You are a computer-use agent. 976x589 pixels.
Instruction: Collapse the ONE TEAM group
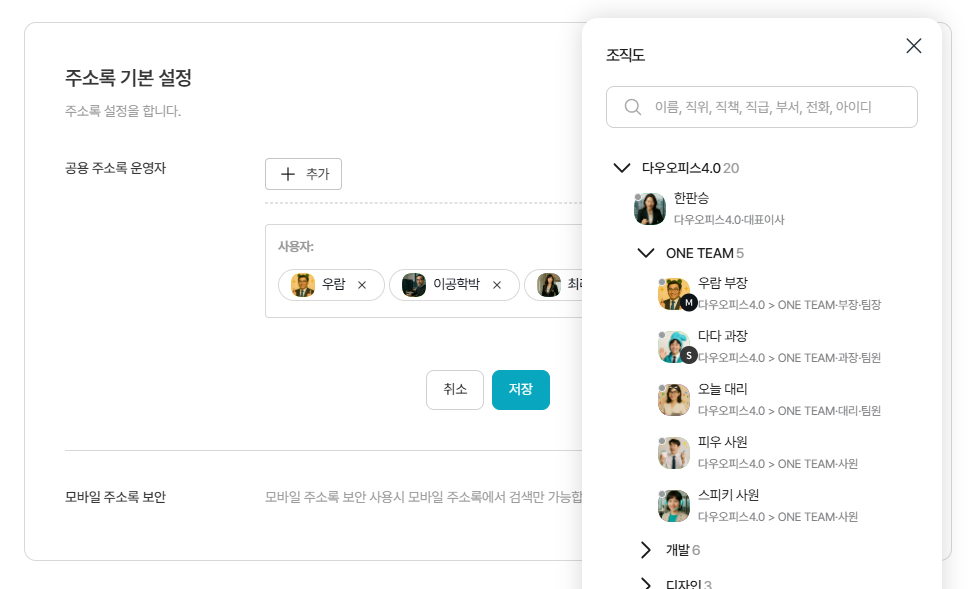(646, 253)
